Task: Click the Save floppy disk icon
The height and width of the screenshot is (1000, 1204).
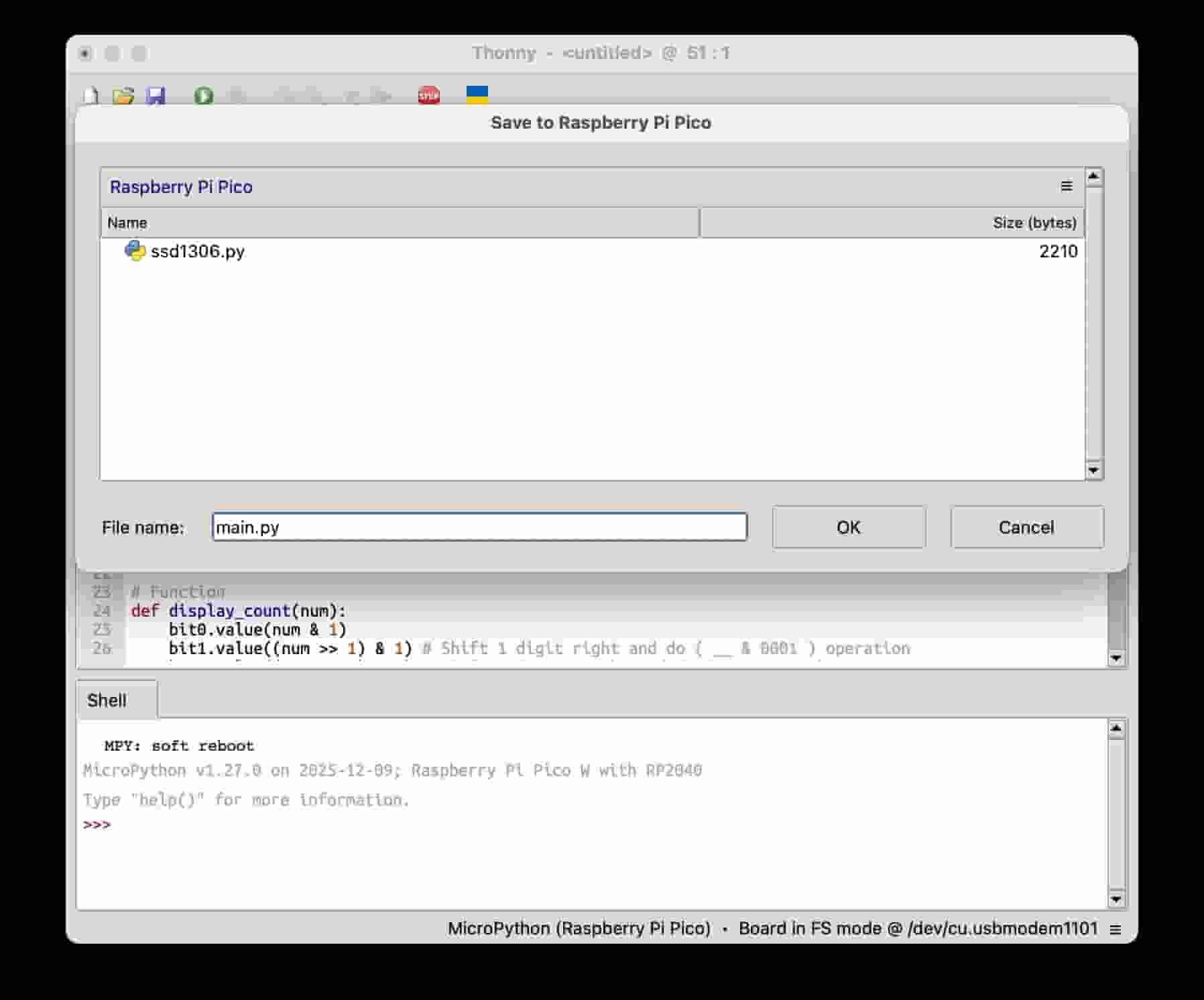Action: coord(156,96)
